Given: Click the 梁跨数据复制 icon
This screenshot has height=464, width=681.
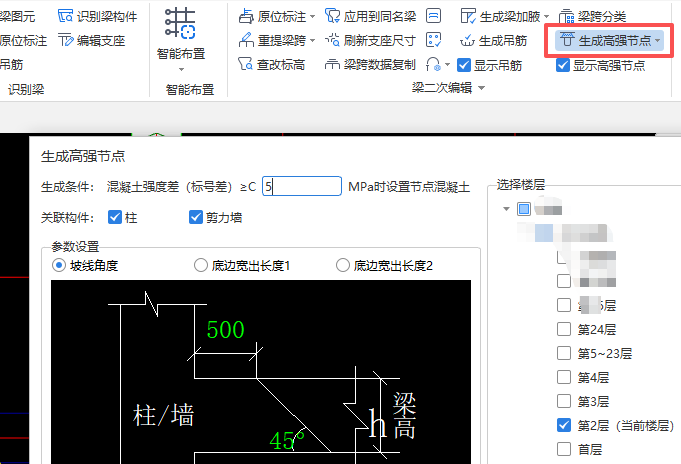Looking at the screenshot, I should [333, 65].
